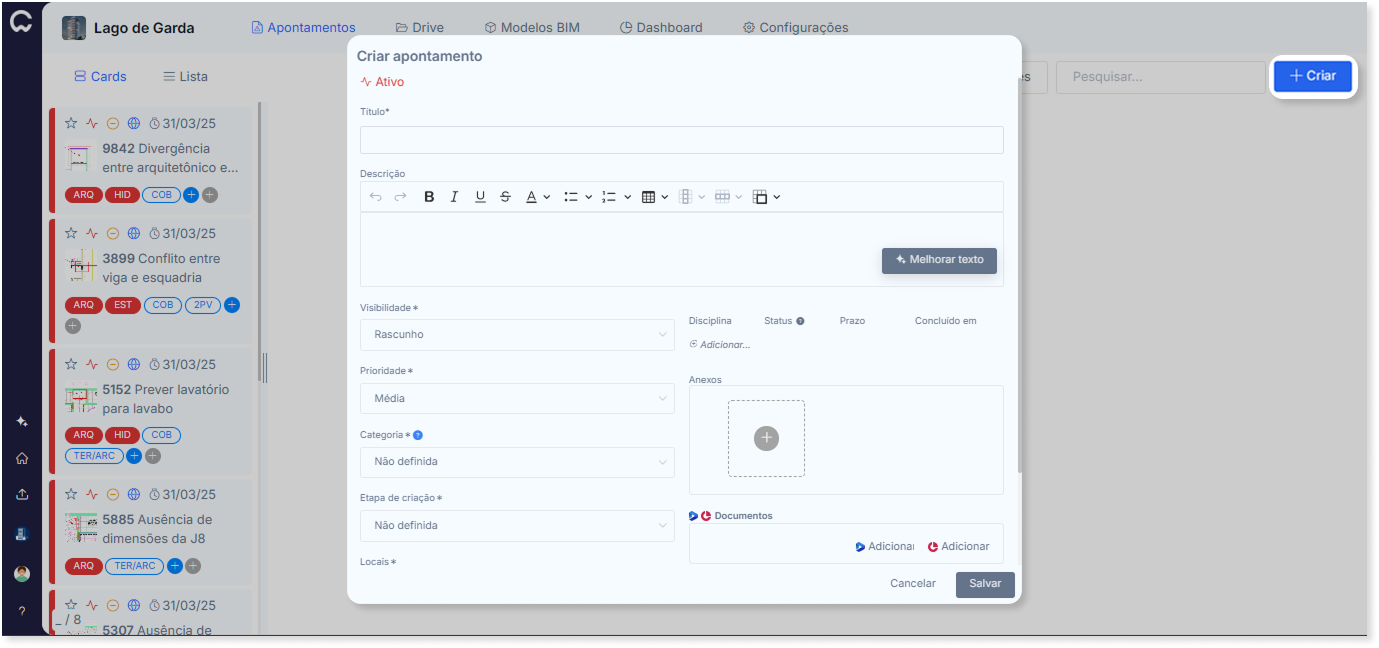Click the Adicionar link with blue icon

pyautogui.click(x=885, y=547)
